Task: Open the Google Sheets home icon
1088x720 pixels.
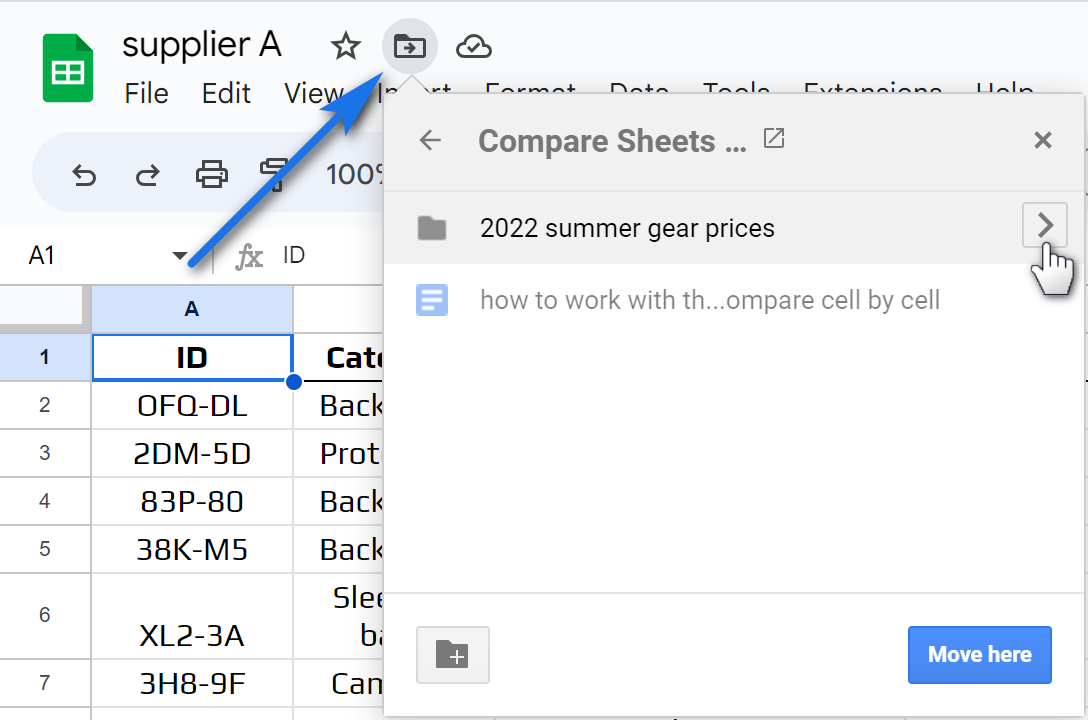Action: pos(68,67)
